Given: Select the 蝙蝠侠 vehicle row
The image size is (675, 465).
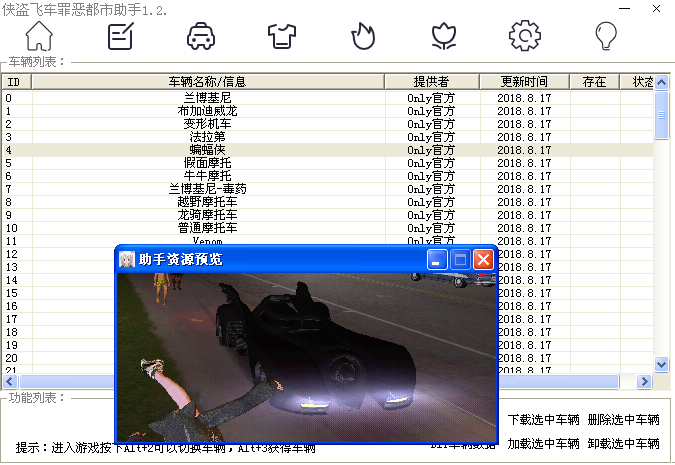Looking at the screenshot, I should pos(328,150).
